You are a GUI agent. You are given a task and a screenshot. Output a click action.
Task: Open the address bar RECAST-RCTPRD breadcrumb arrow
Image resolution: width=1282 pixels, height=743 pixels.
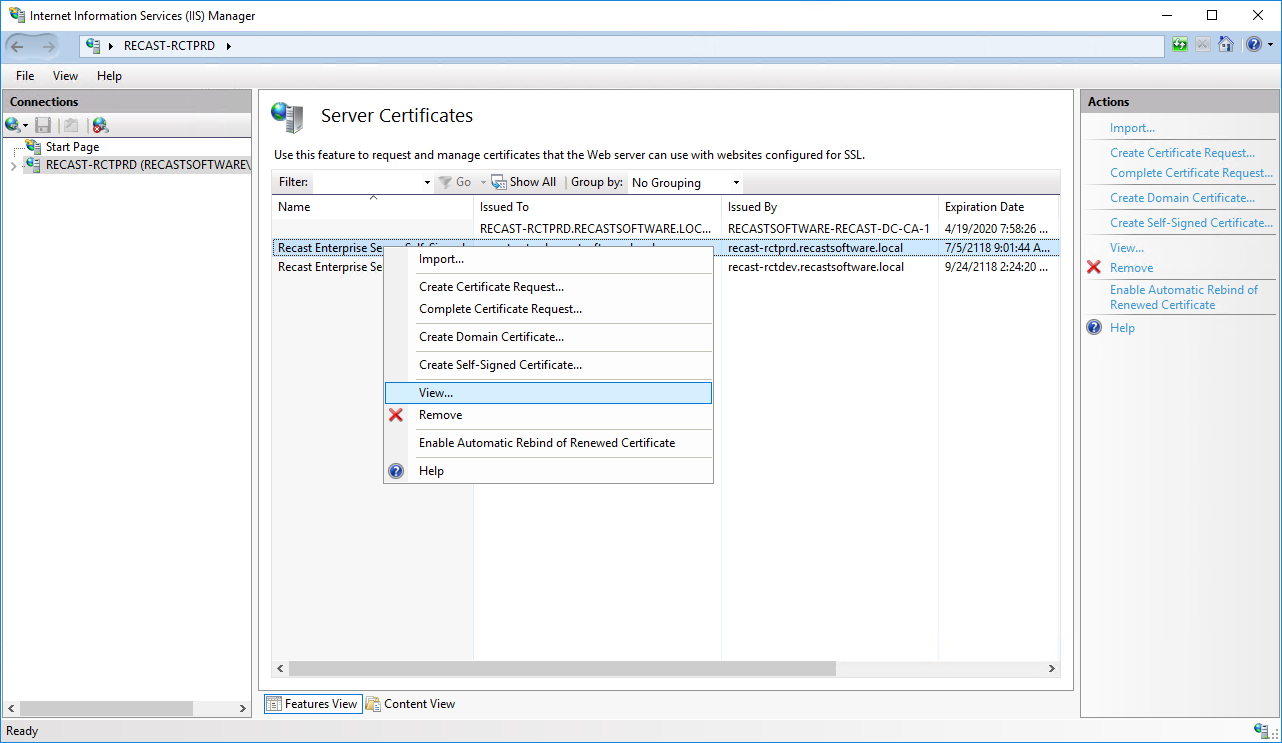point(228,46)
